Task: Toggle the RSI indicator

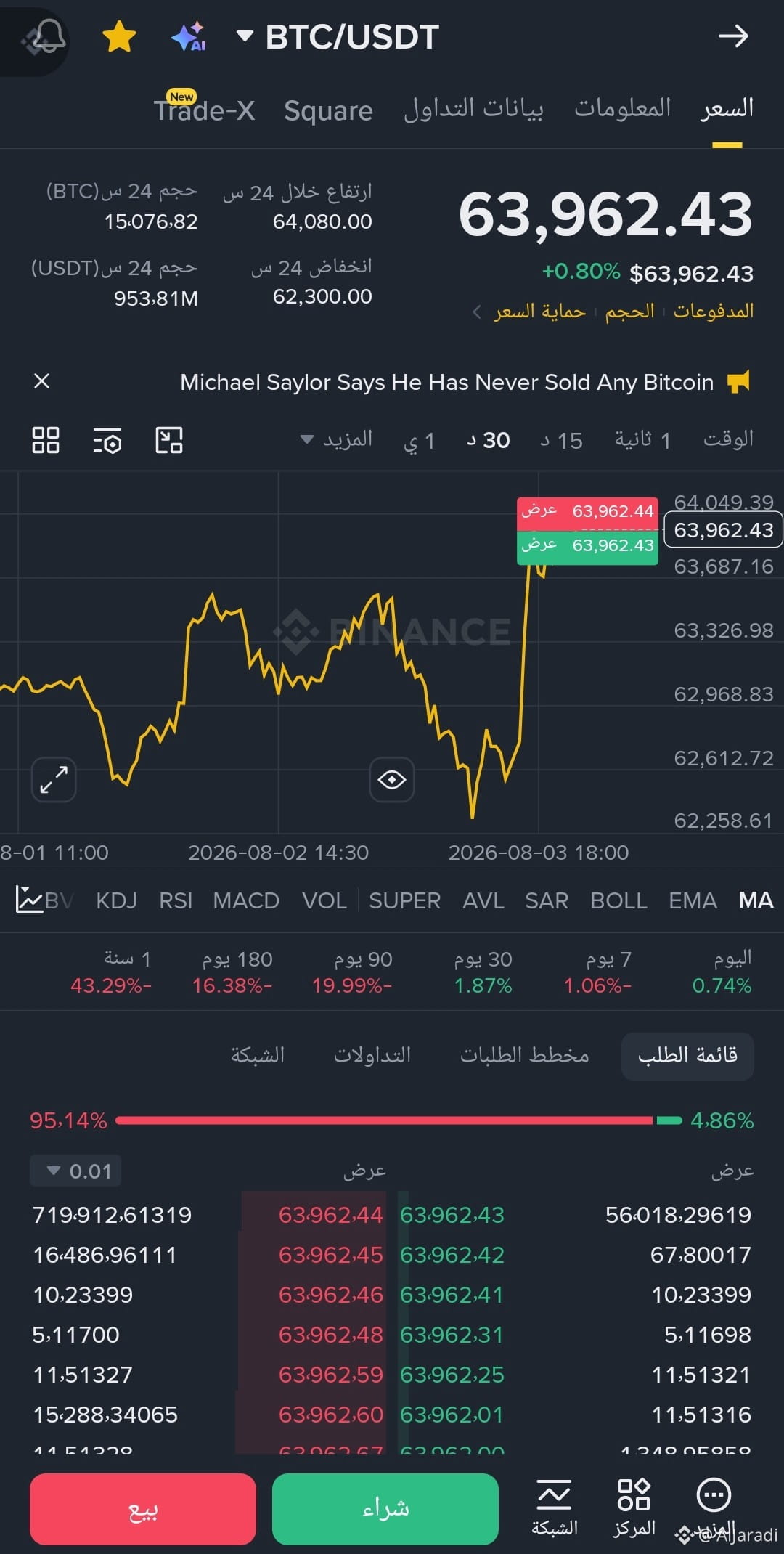Action: 176,900
